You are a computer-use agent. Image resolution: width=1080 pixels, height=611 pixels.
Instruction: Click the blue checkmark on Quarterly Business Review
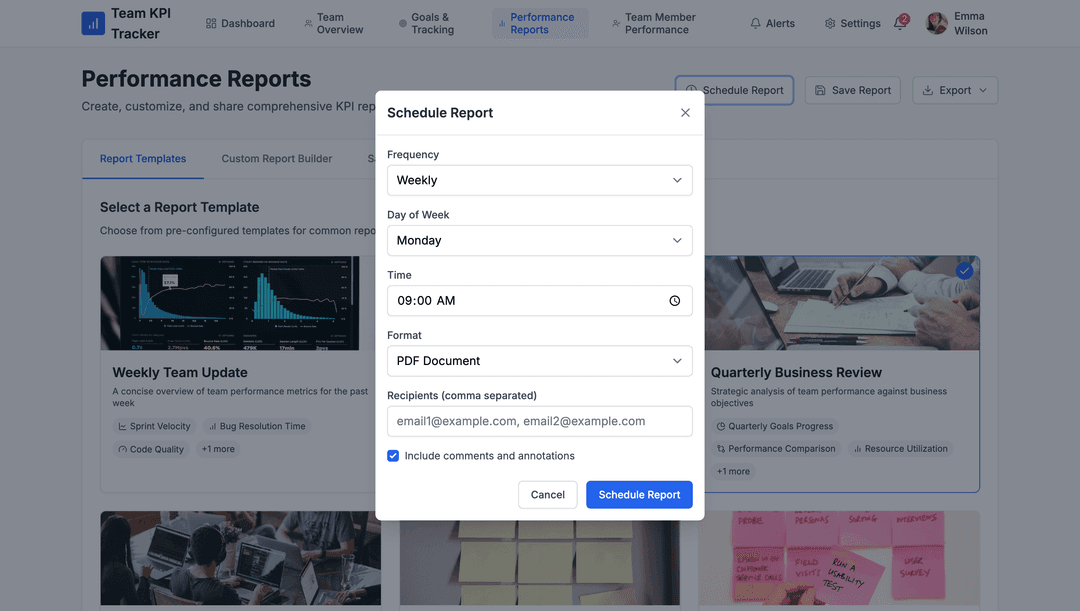pos(964,269)
